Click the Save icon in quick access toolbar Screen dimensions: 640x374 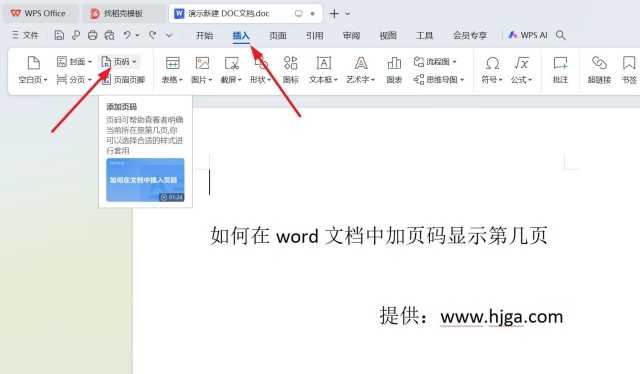pos(59,36)
